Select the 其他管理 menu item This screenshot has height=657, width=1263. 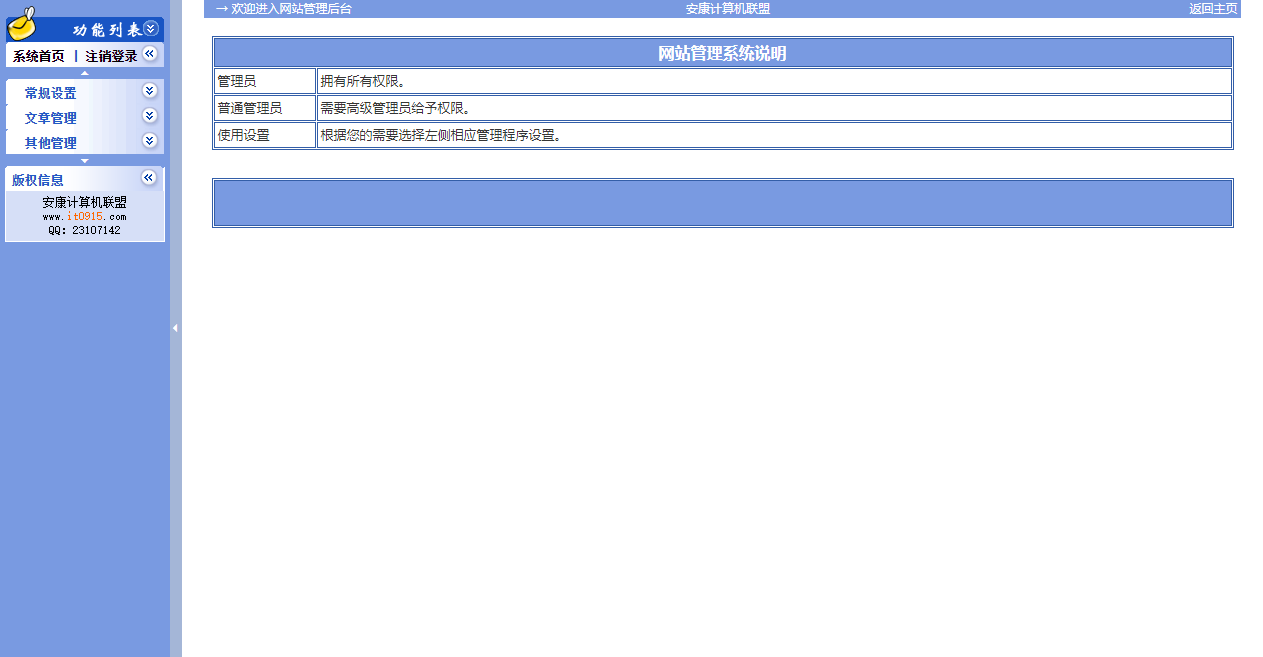(50, 143)
